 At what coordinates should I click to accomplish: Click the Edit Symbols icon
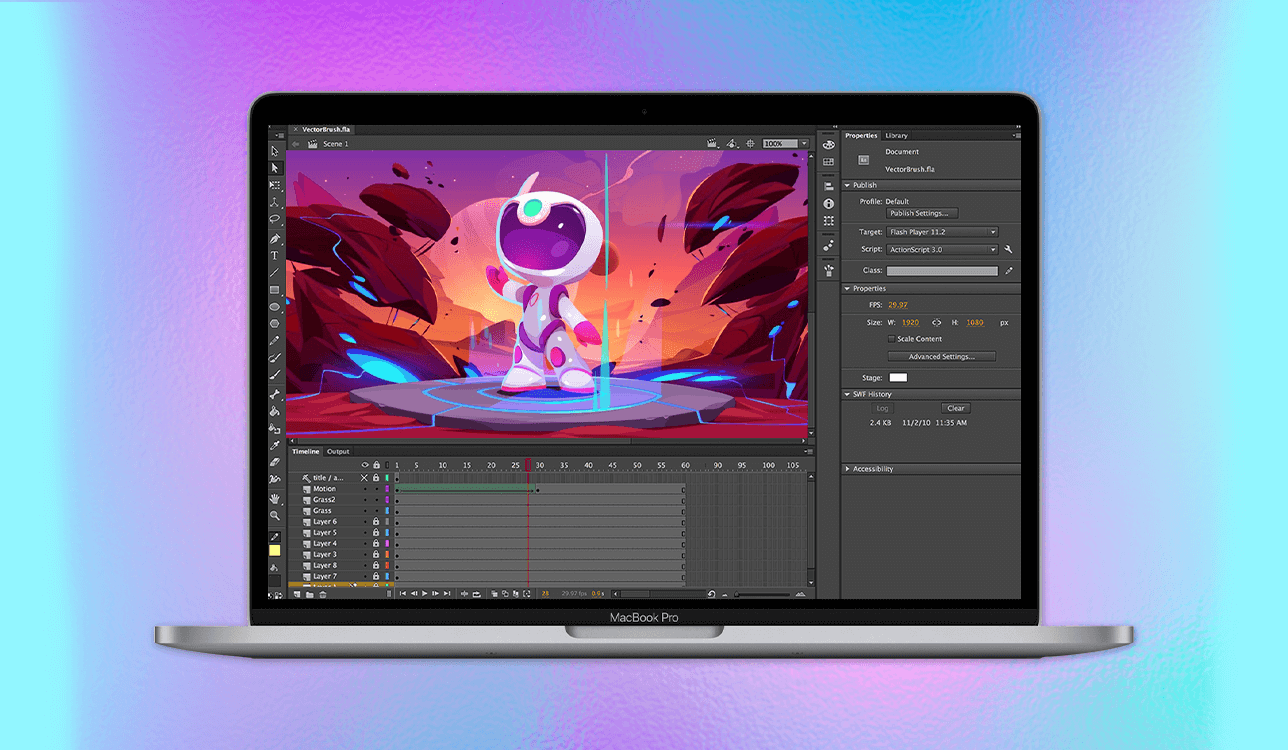tap(732, 144)
